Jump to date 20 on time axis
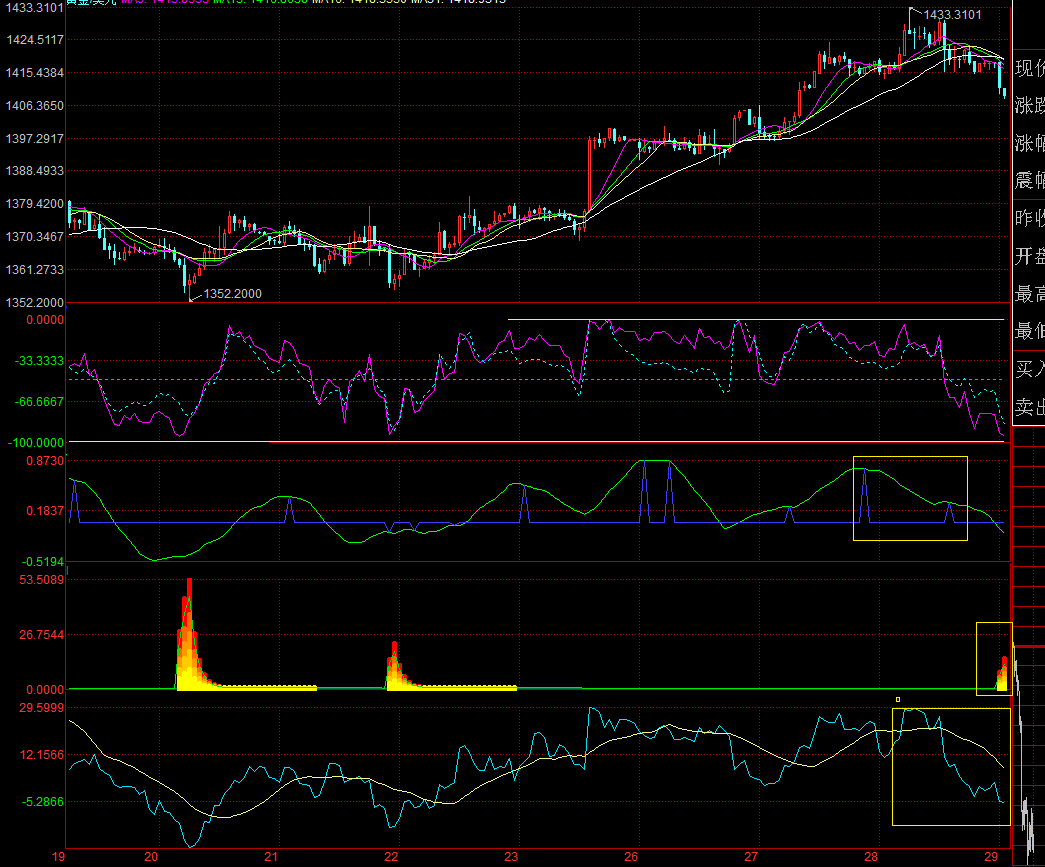 pos(151,857)
